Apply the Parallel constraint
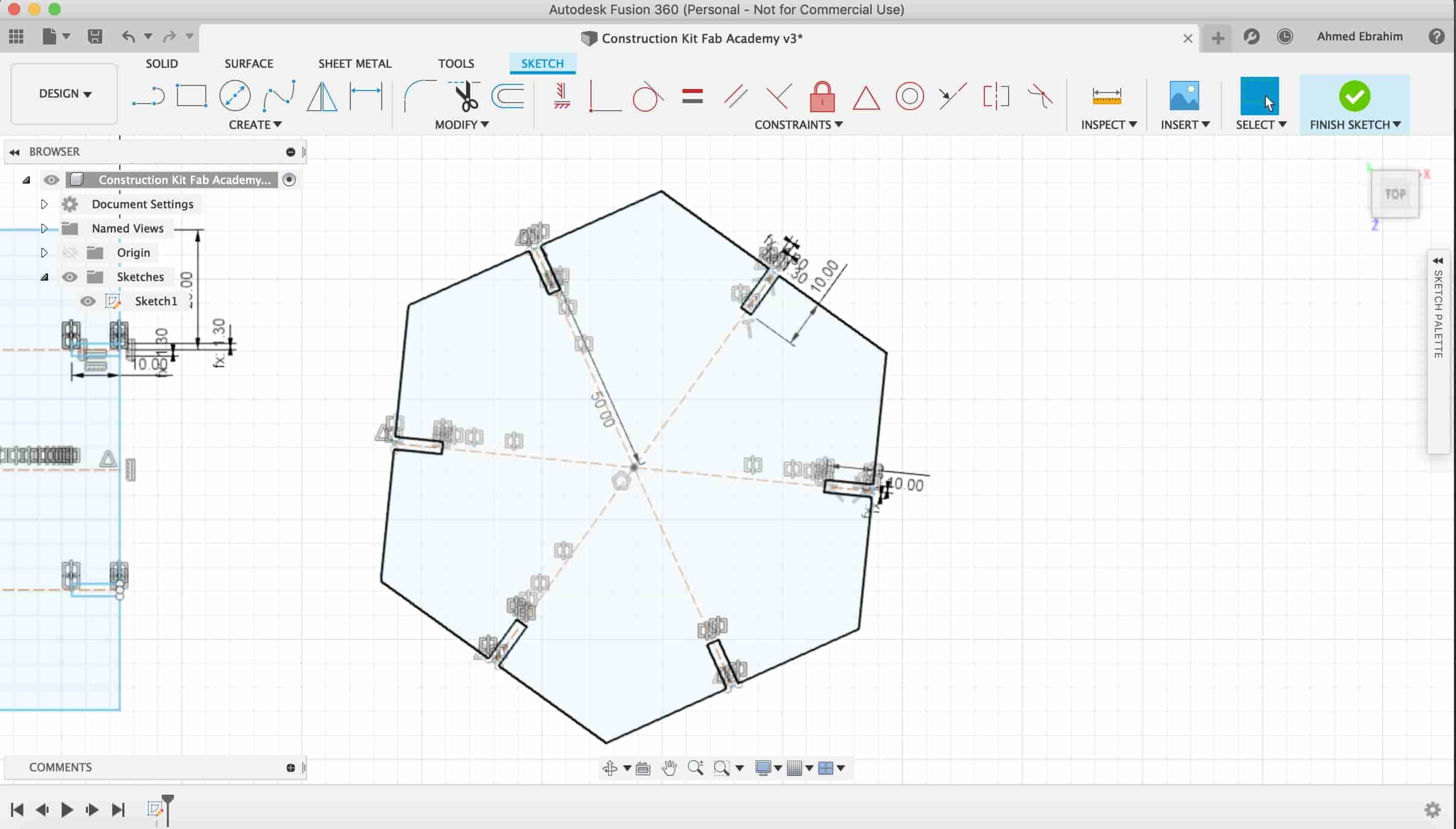1456x829 pixels. [736, 96]
